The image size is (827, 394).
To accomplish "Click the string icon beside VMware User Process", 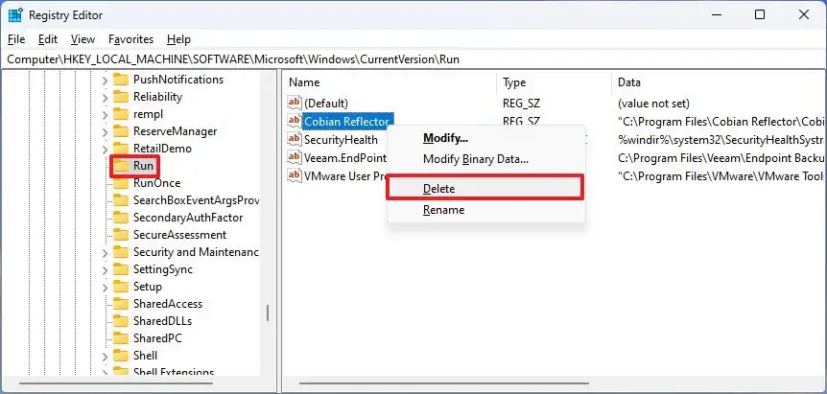I will coord(294,176).
